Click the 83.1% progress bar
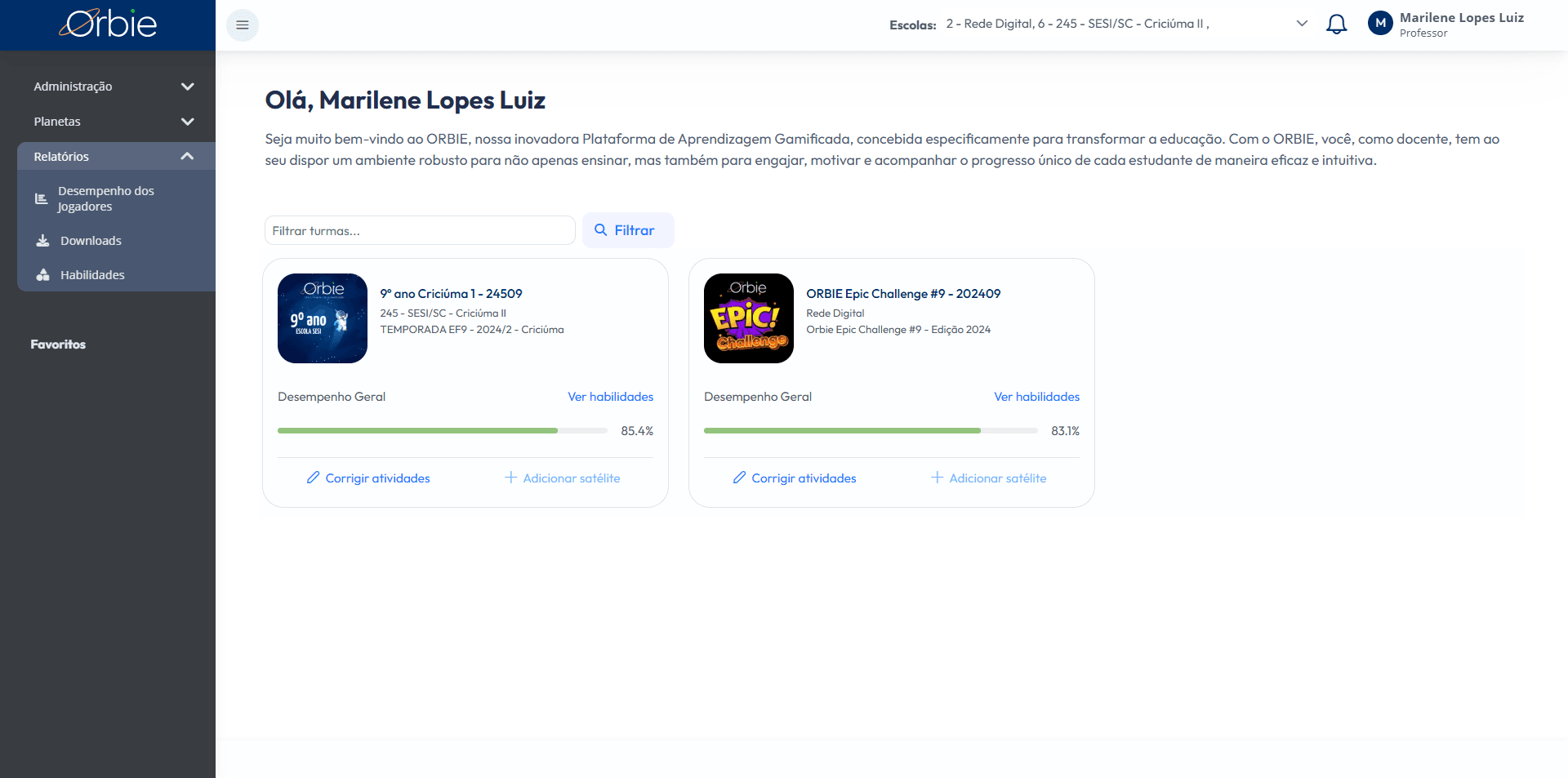Image resolution: width=1568 pixels, height=778 pixels. pos(871,430)
